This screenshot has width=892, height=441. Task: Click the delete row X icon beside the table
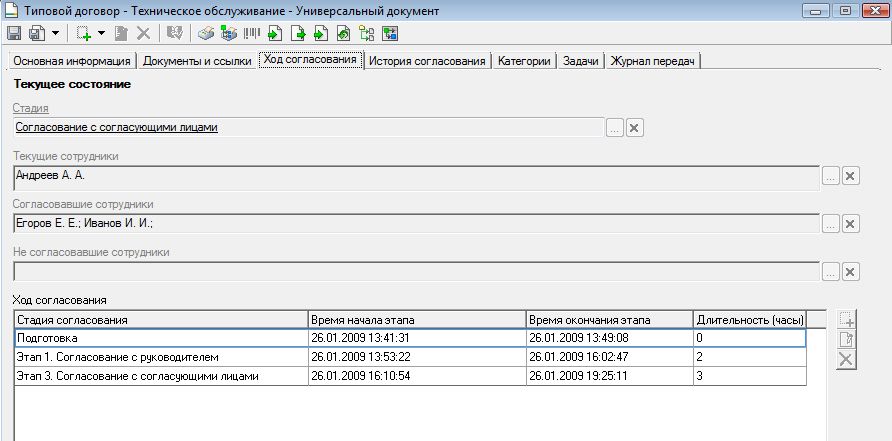coord(846,360)
